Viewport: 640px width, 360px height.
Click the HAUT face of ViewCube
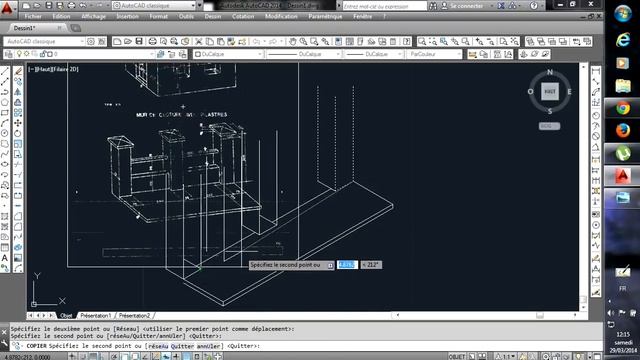[550, 91]
